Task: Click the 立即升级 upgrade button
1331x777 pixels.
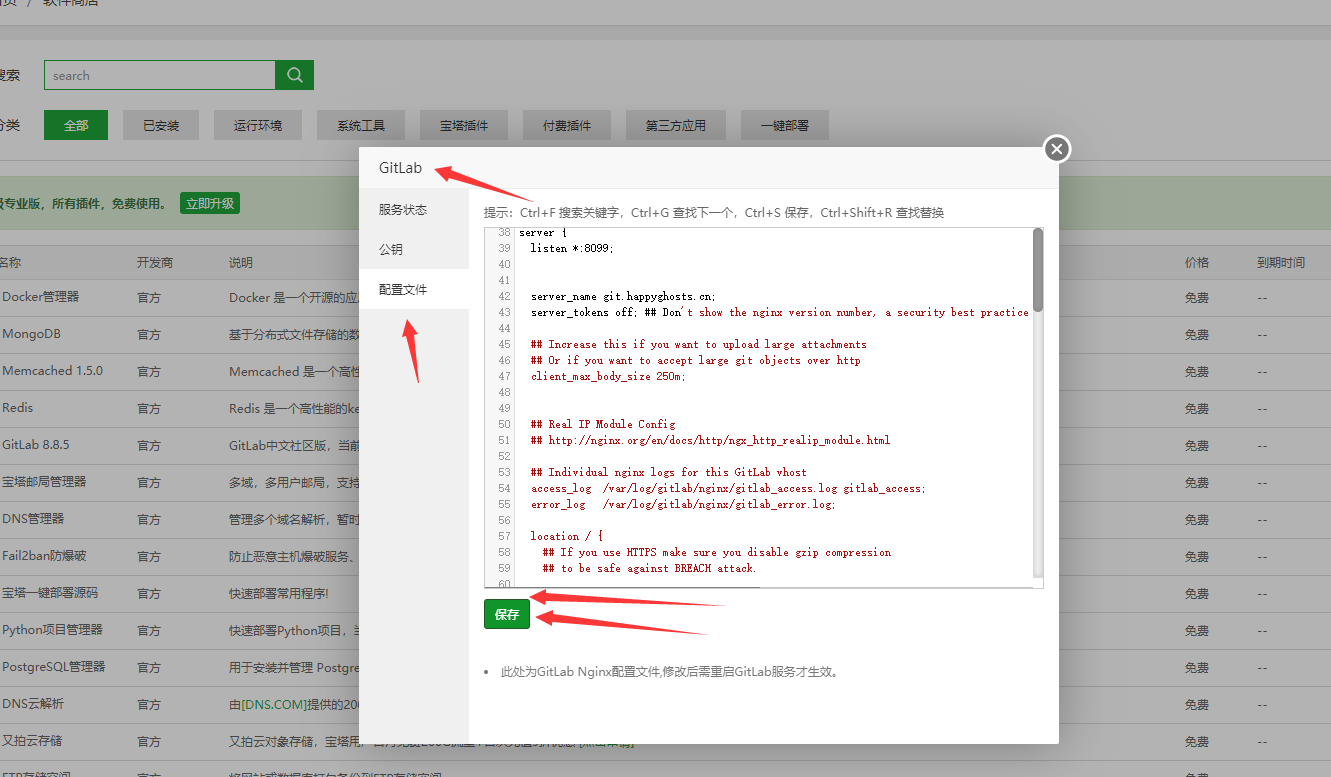Action: [210, 202]
